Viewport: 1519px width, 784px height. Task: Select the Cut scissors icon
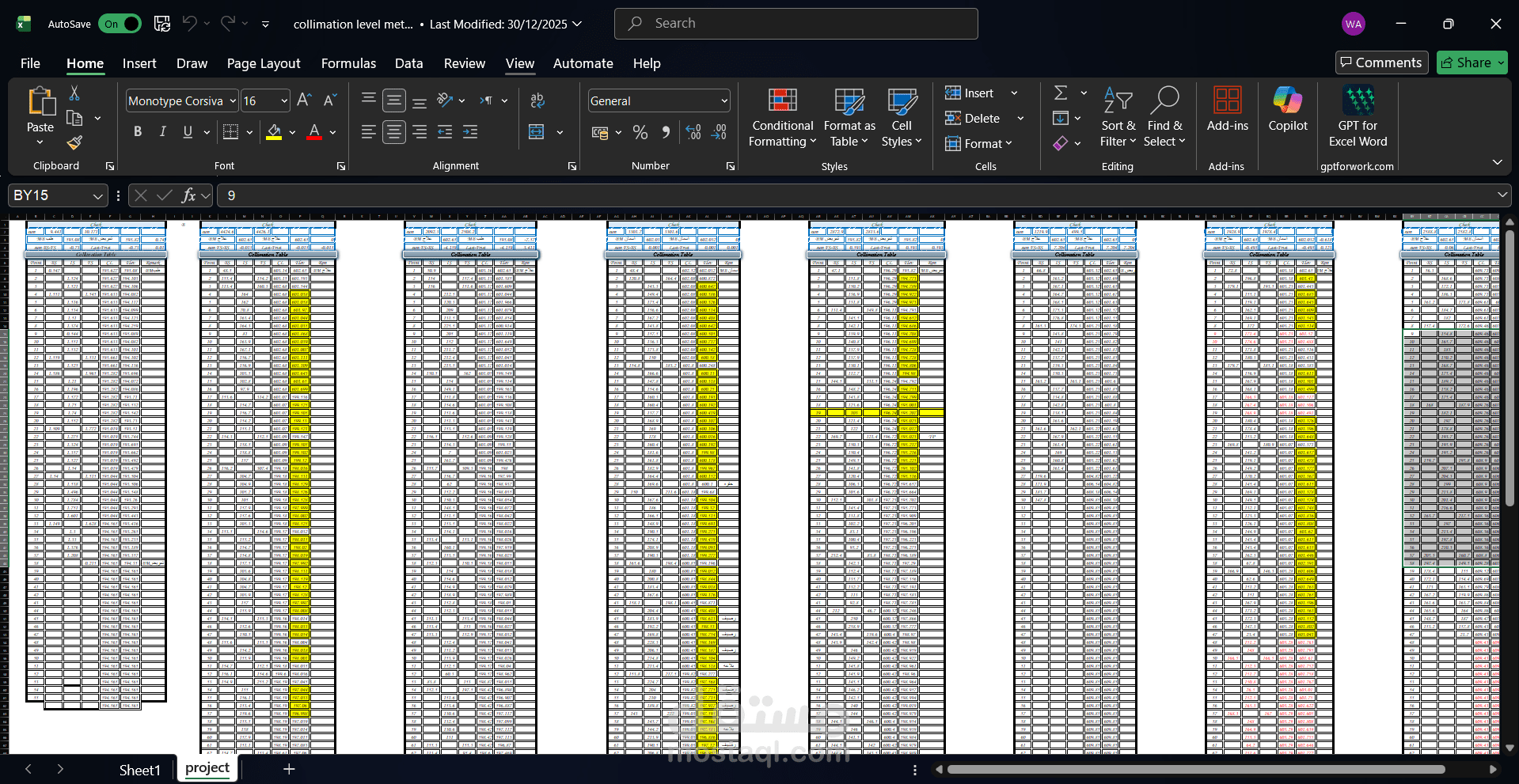(74, 93)
